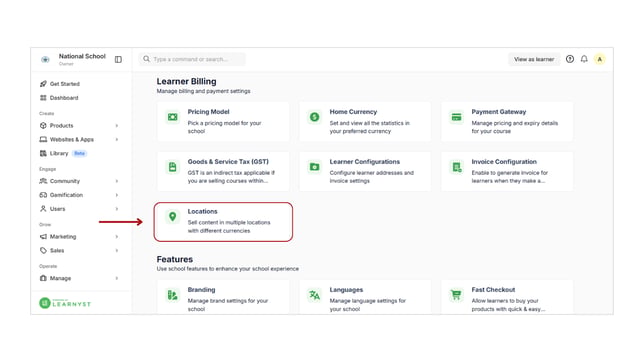Open the notifications bell icon
644x362 pixels.
[584, 59]
